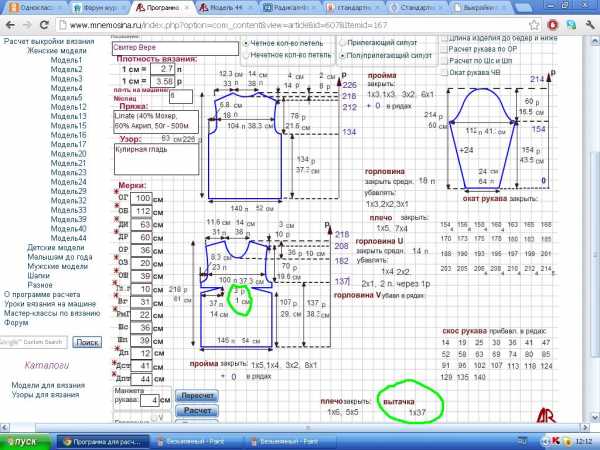Image resolution: width=600 pixels, height=450 pixels.
Task: Click the browser back arrow
Action: 10,22
